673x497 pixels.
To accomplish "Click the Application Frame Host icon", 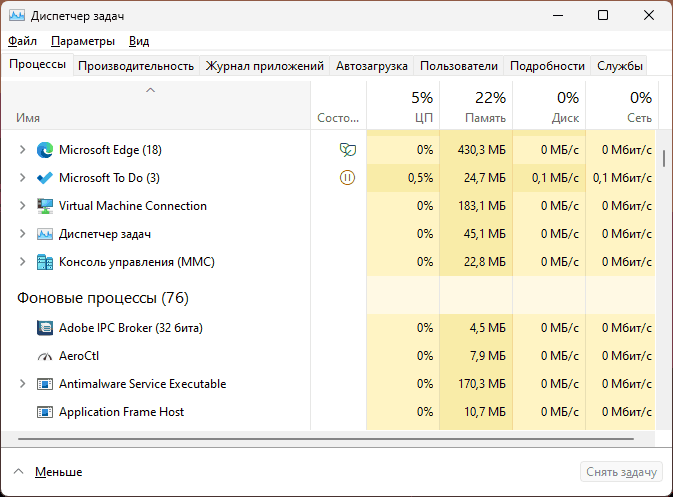I will (45, 412).
